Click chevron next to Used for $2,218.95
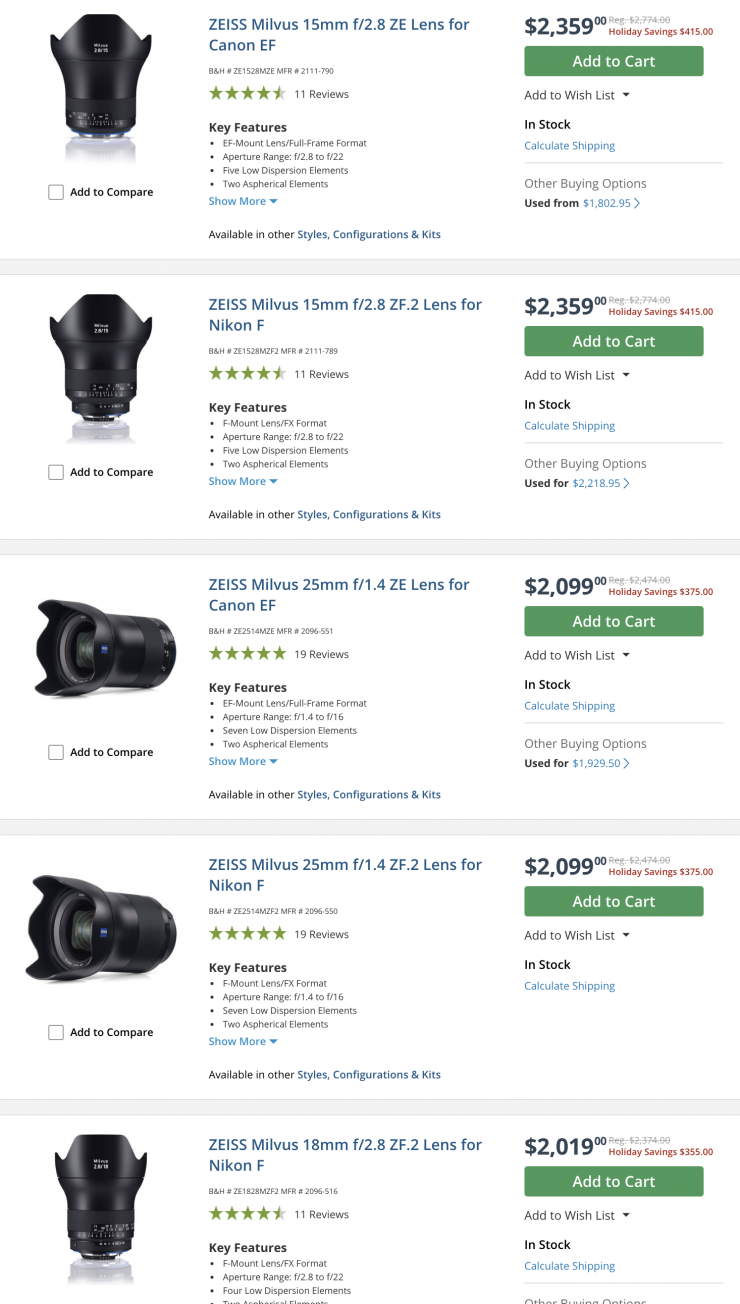This screenshot has width=740, height=1304. click(627, 483)
